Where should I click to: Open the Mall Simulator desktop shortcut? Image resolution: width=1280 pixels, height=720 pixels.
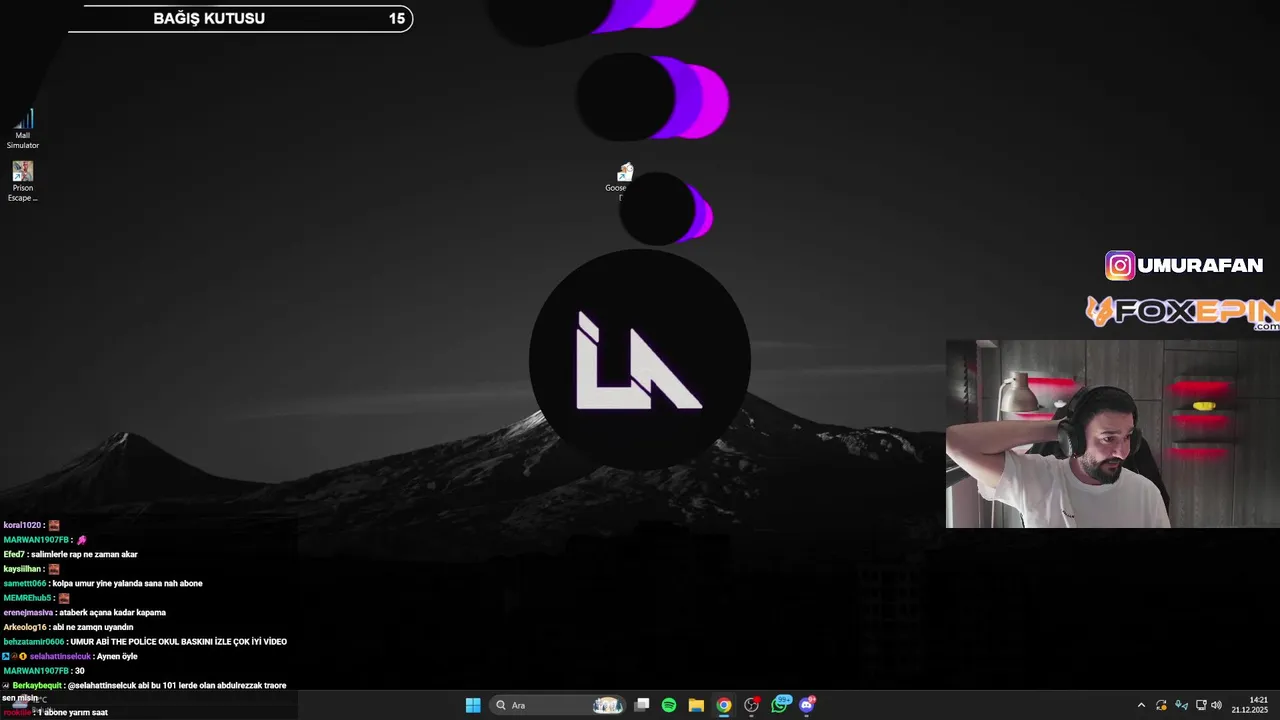click(23, 130)
